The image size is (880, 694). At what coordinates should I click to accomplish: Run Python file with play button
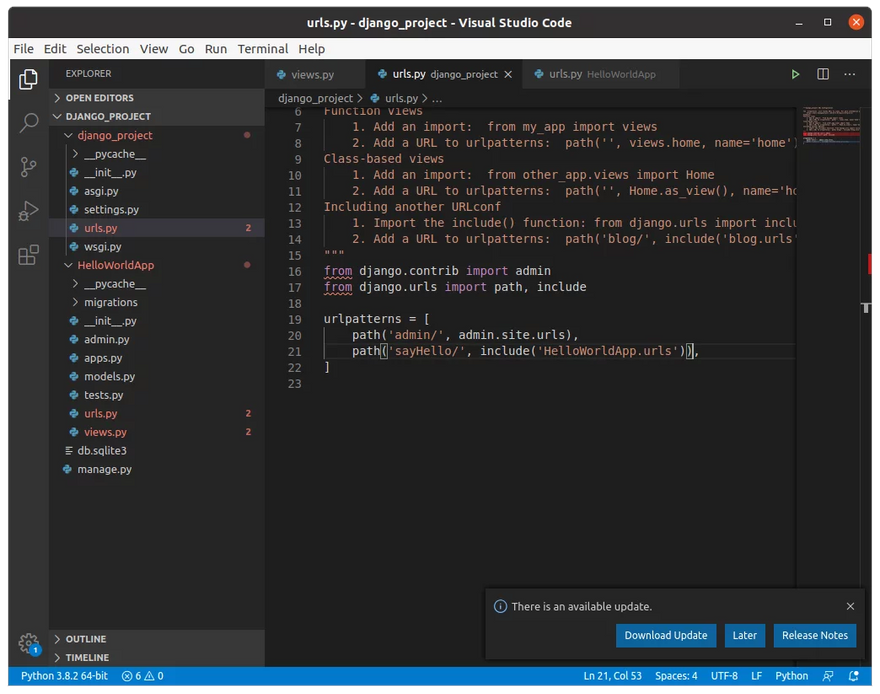click(x=795, y=74)
